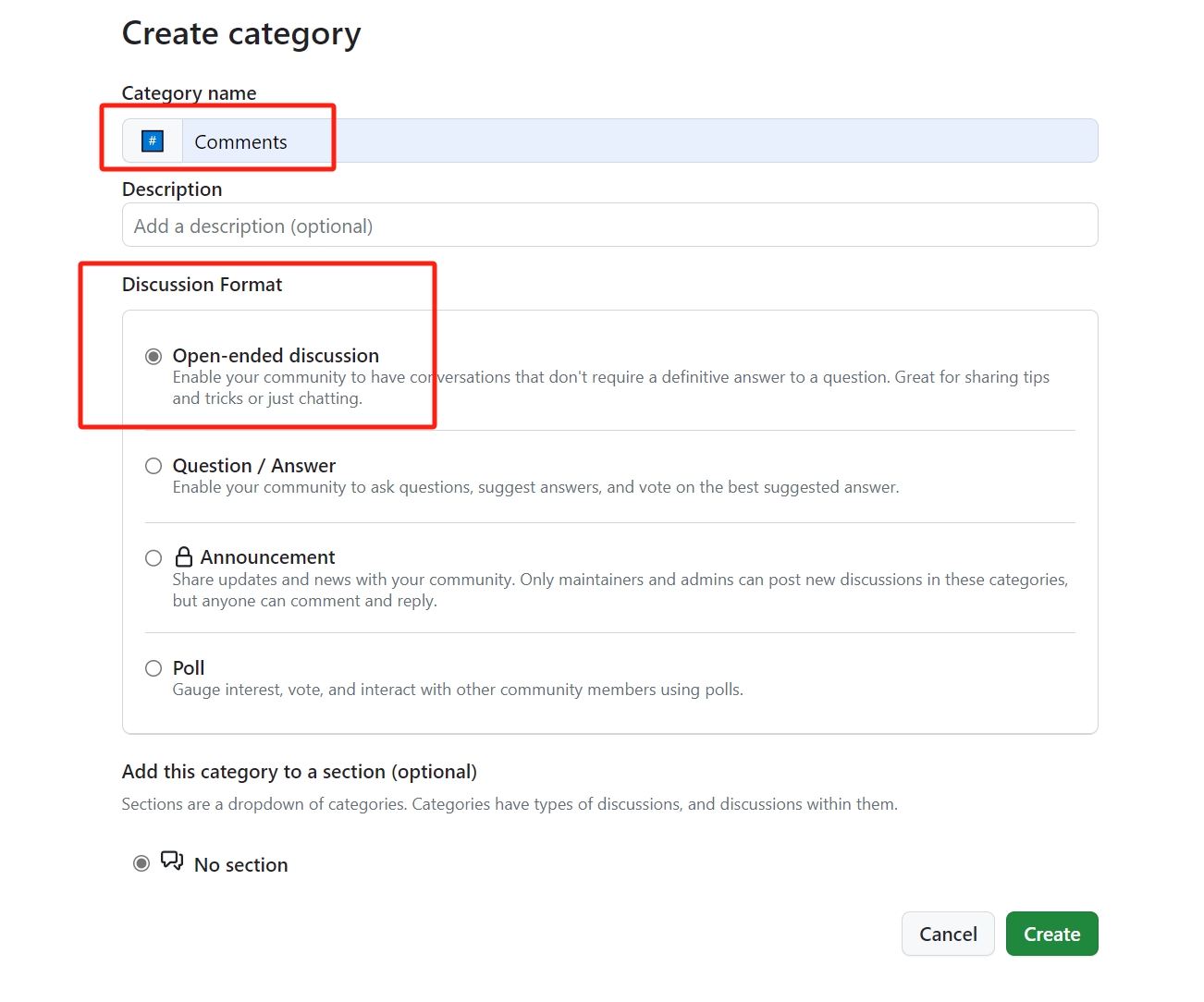This screenshot has height=1002, width=1204.
Task: Select the No section radio button
Action: (x=141, y=863)
